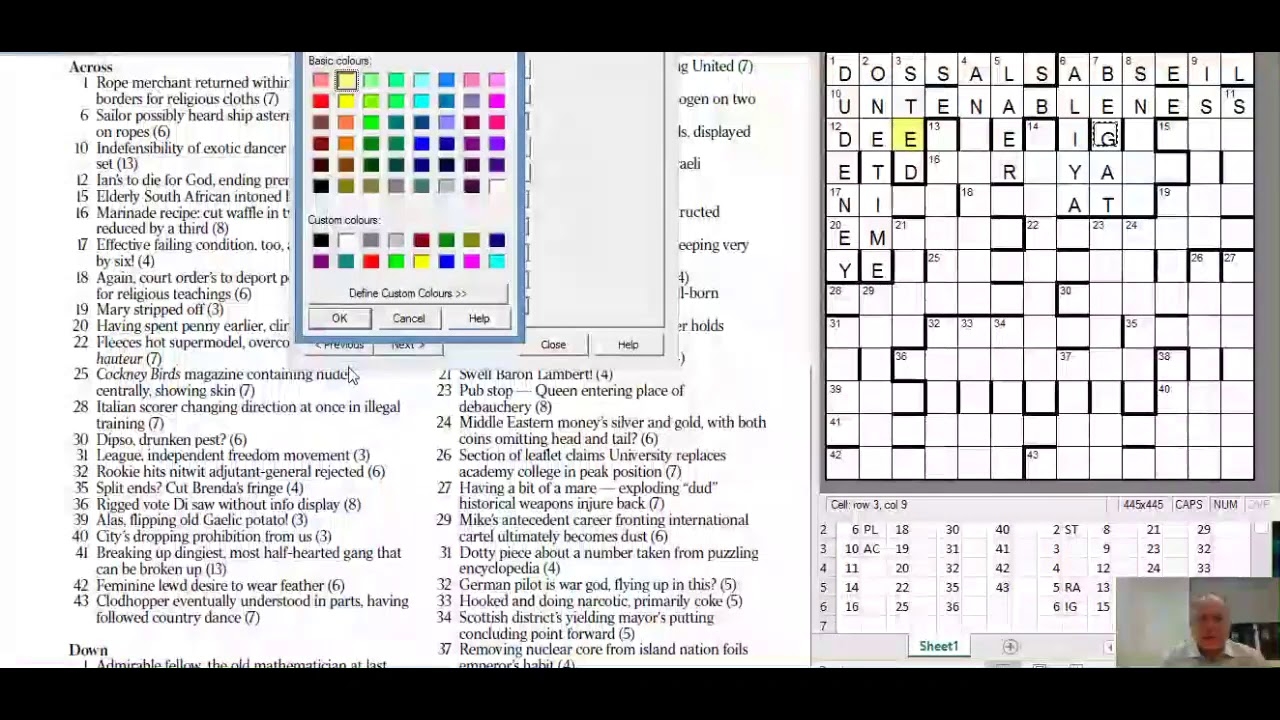Go back with the Previous button

click(340, 344)
